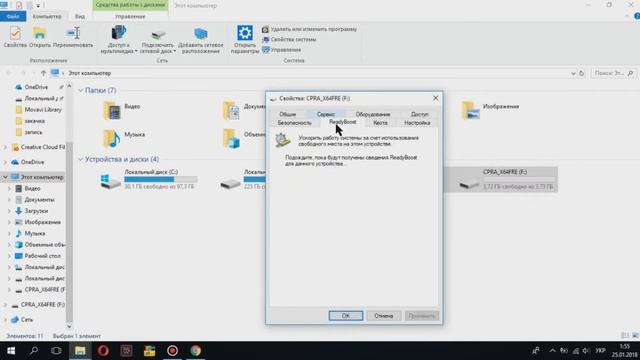
Task: Open Chrome from the taskbar
Action: (x=196, y=351)
